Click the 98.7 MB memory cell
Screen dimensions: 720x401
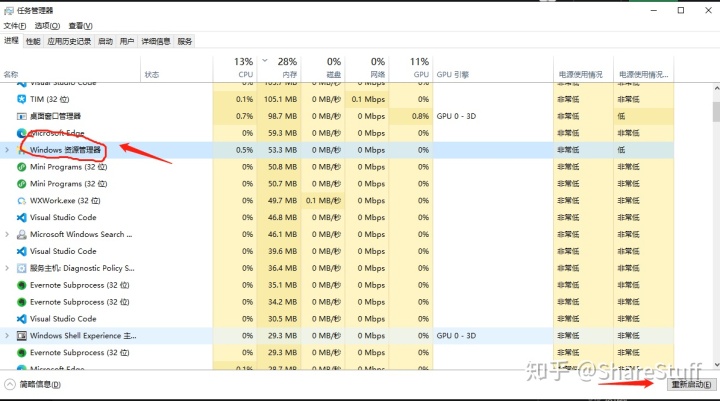pyautogui.click(x=279, y=116)
